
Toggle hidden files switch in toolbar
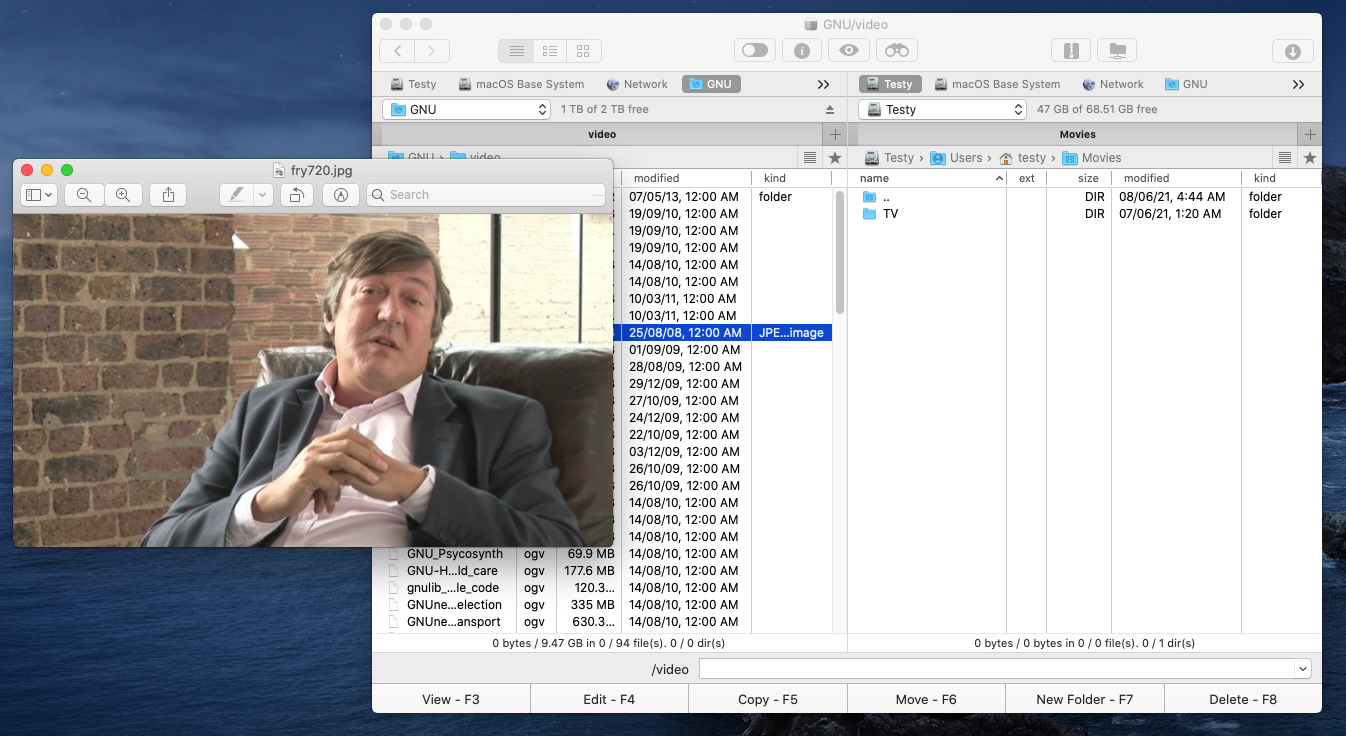pyautogui.click(x=755, y=51)
